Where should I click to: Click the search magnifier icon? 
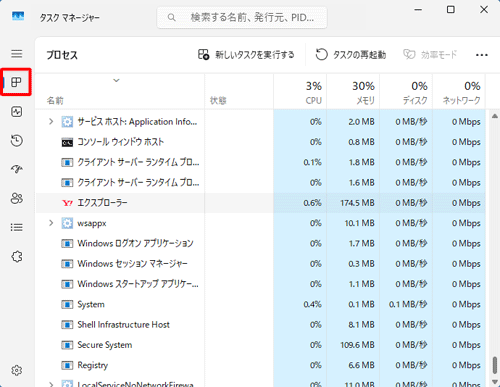[x=171, y=17]
